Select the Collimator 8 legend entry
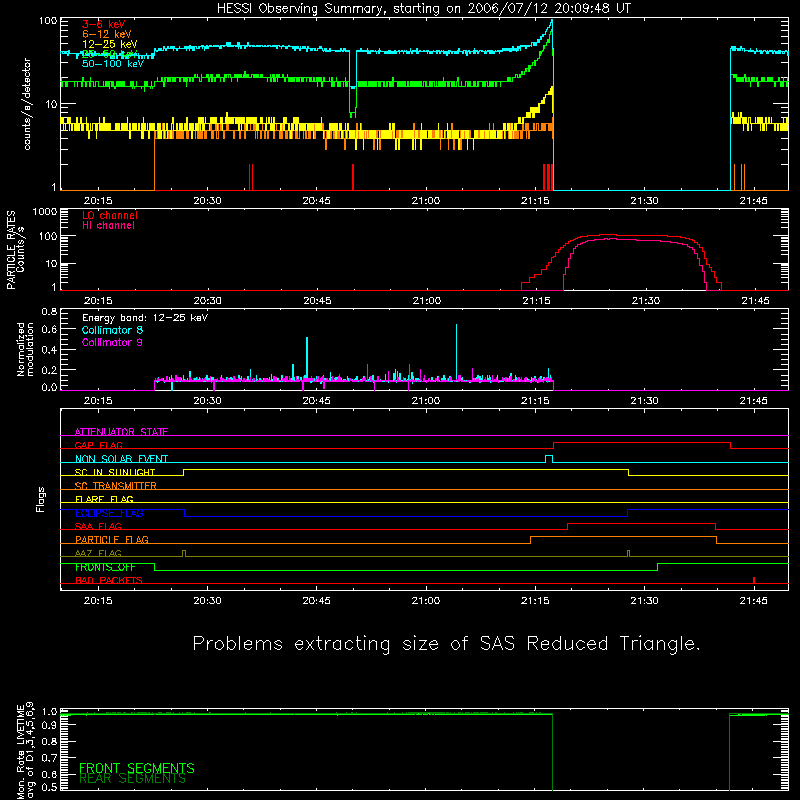 (x=112, y=330)
